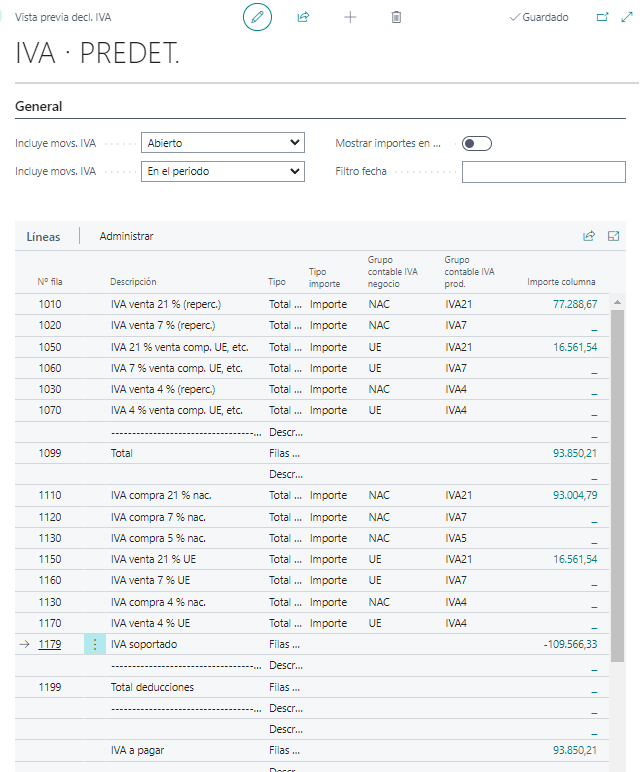Open the three-dot menu on row 1179

click(95, 645)
